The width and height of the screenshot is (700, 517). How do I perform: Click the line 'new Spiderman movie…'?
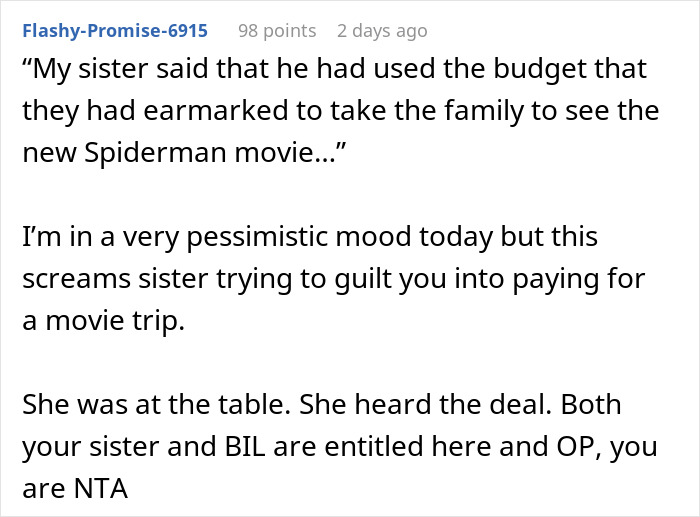[x=184, y=153]
